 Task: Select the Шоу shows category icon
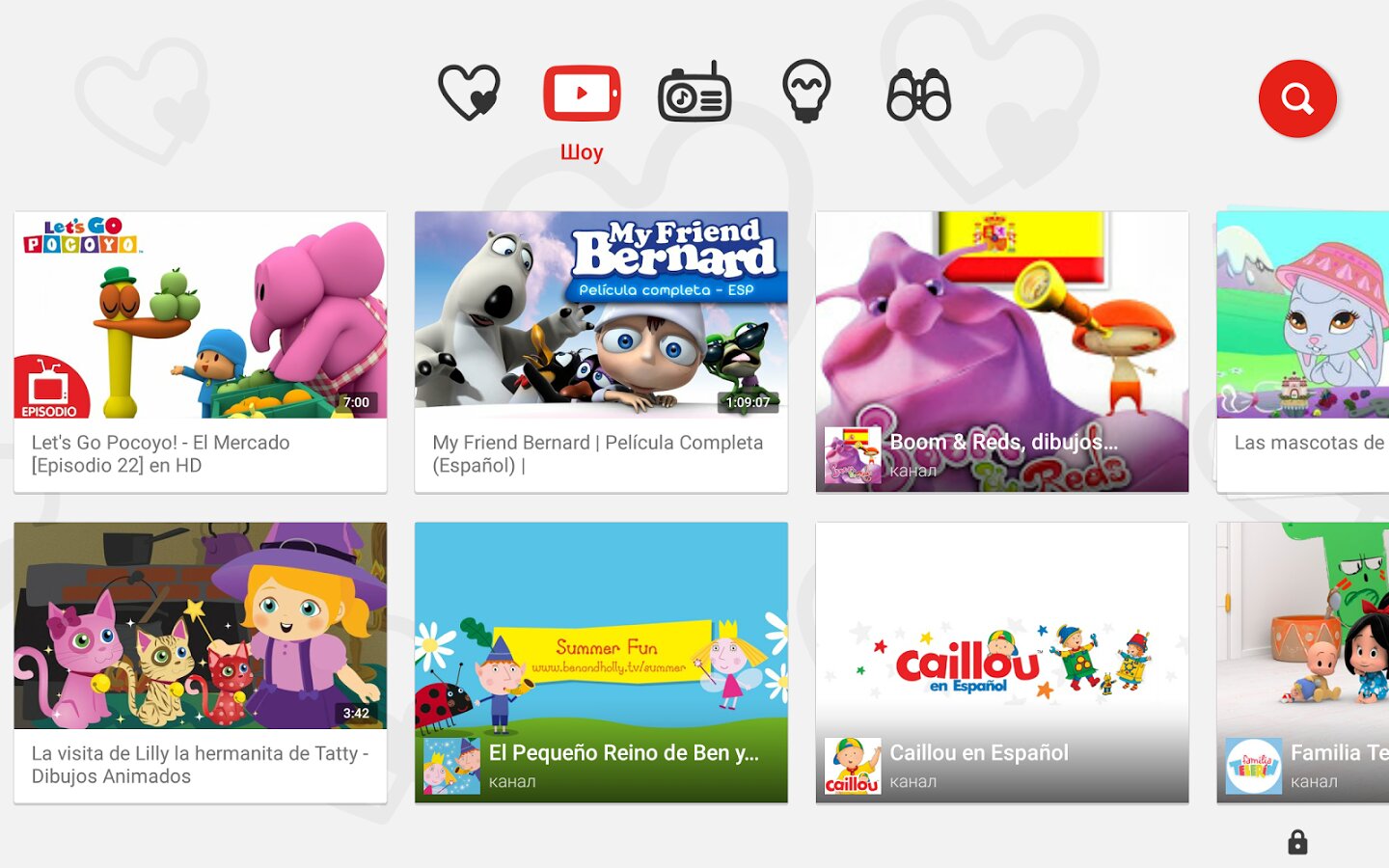[x=582, y=94]
